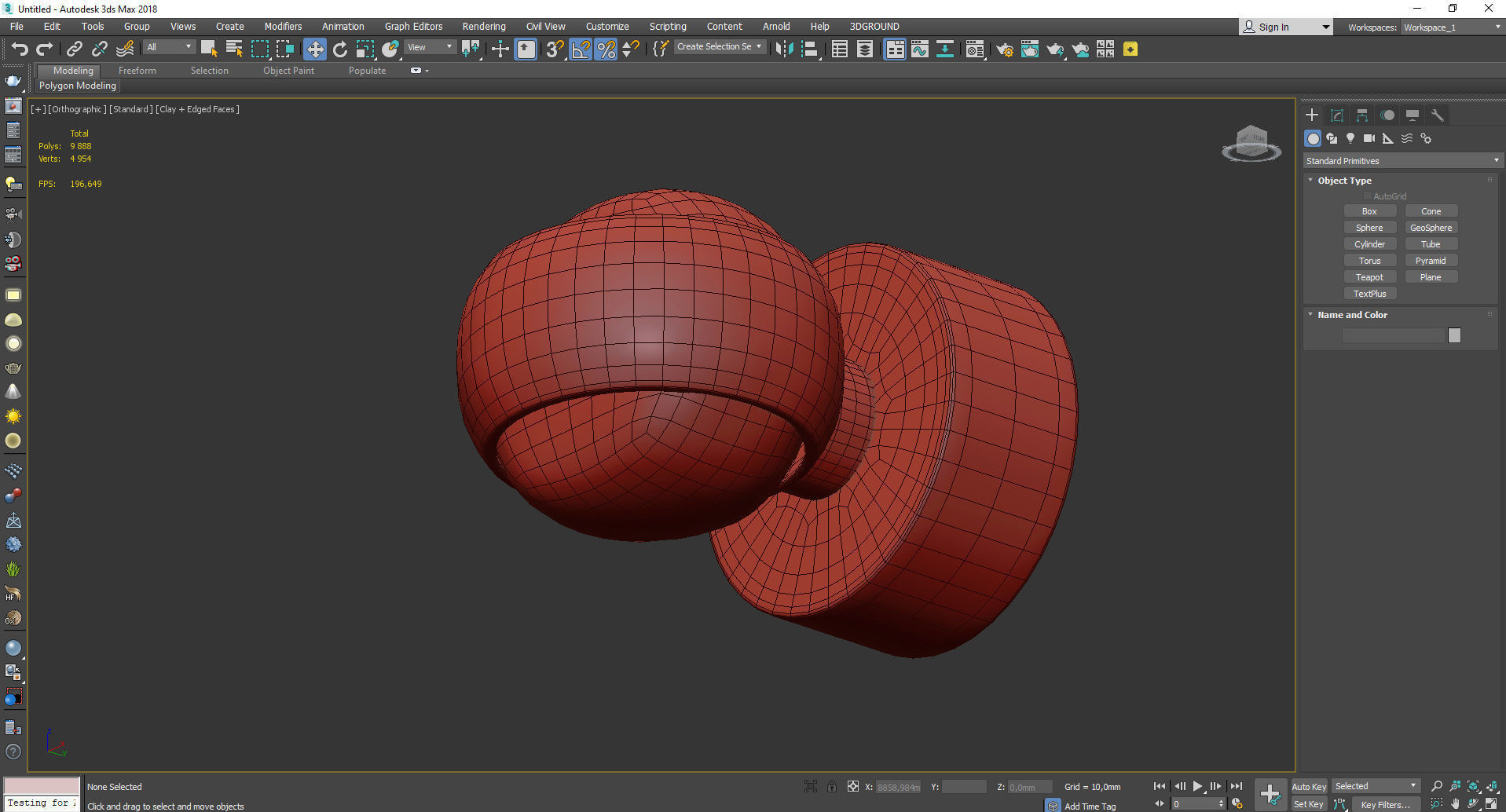Image resolution: width=1506 pixels, height=812 pixels.
Task: Switch to Shapes creation category
Action: (1332, 138)
